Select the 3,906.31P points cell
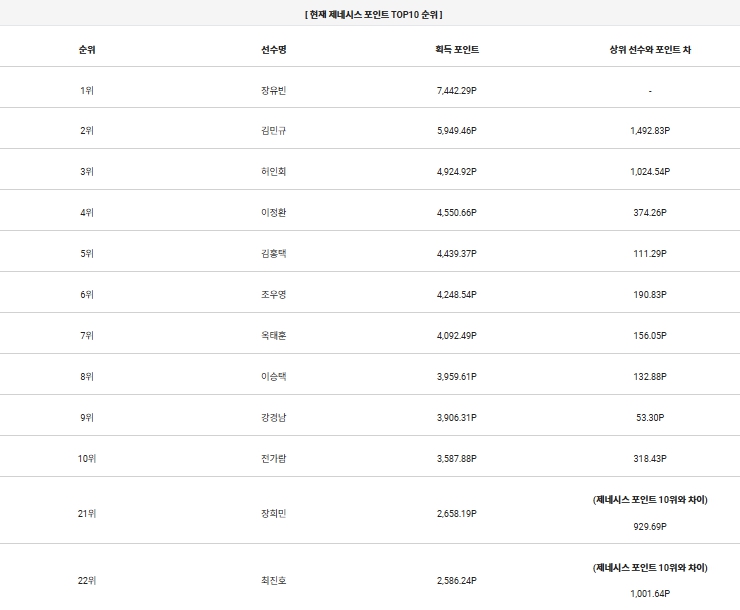Image resolution: width=740 pixels, height=610 pixels. pos(457,417)
